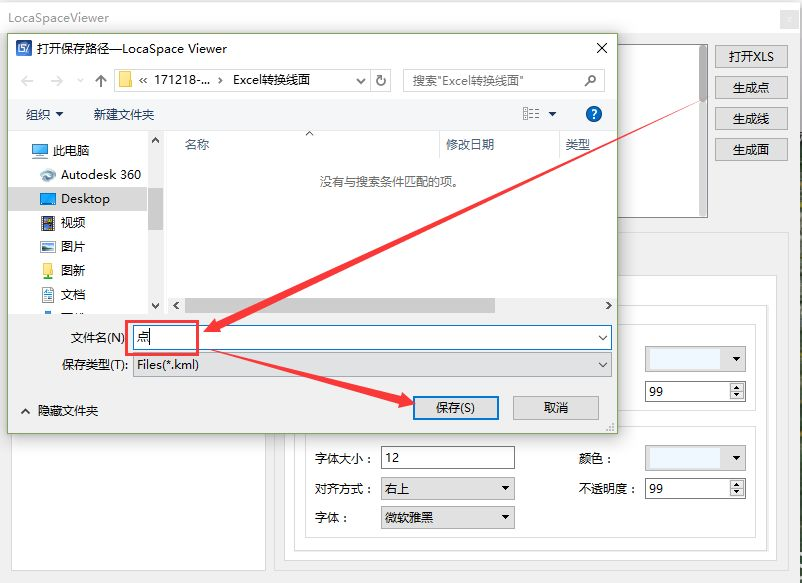Click the 字体大小 field showing 12
Screen dimensions: 802x583
point(448,458)
